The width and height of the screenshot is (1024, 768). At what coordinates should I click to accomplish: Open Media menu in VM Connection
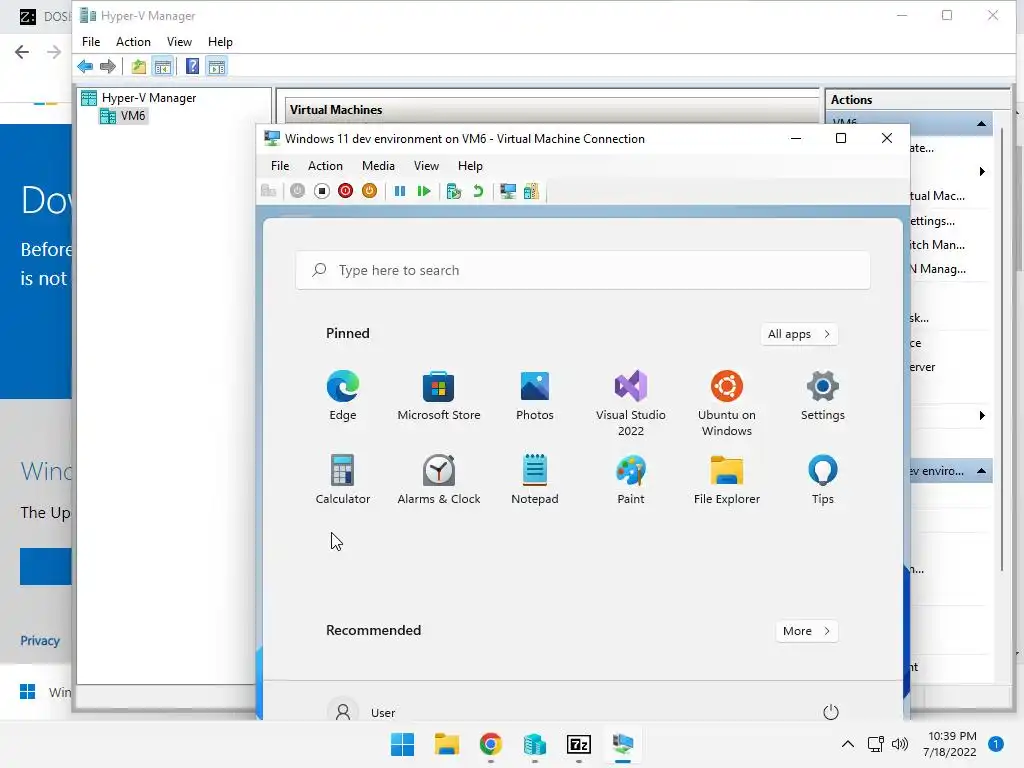click(x=378, y=166)
